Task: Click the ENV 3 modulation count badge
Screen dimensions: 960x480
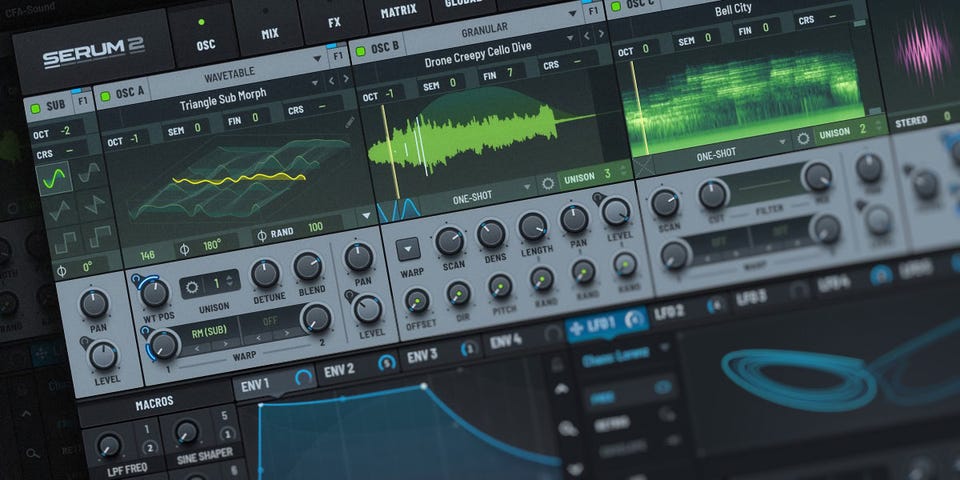Action: [468, 348]
